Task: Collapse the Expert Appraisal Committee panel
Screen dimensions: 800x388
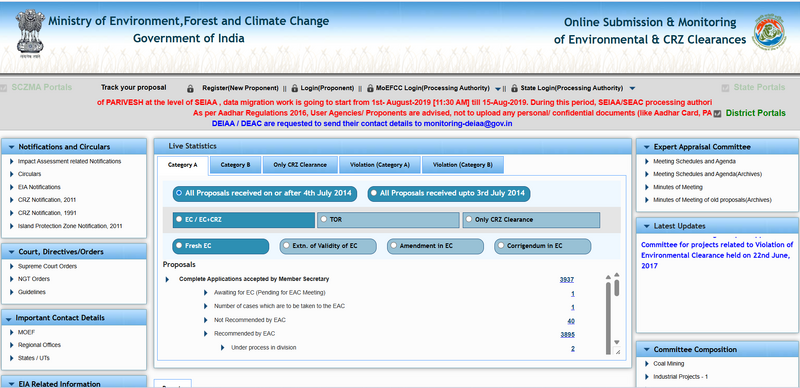Action: tap(646, 147)
